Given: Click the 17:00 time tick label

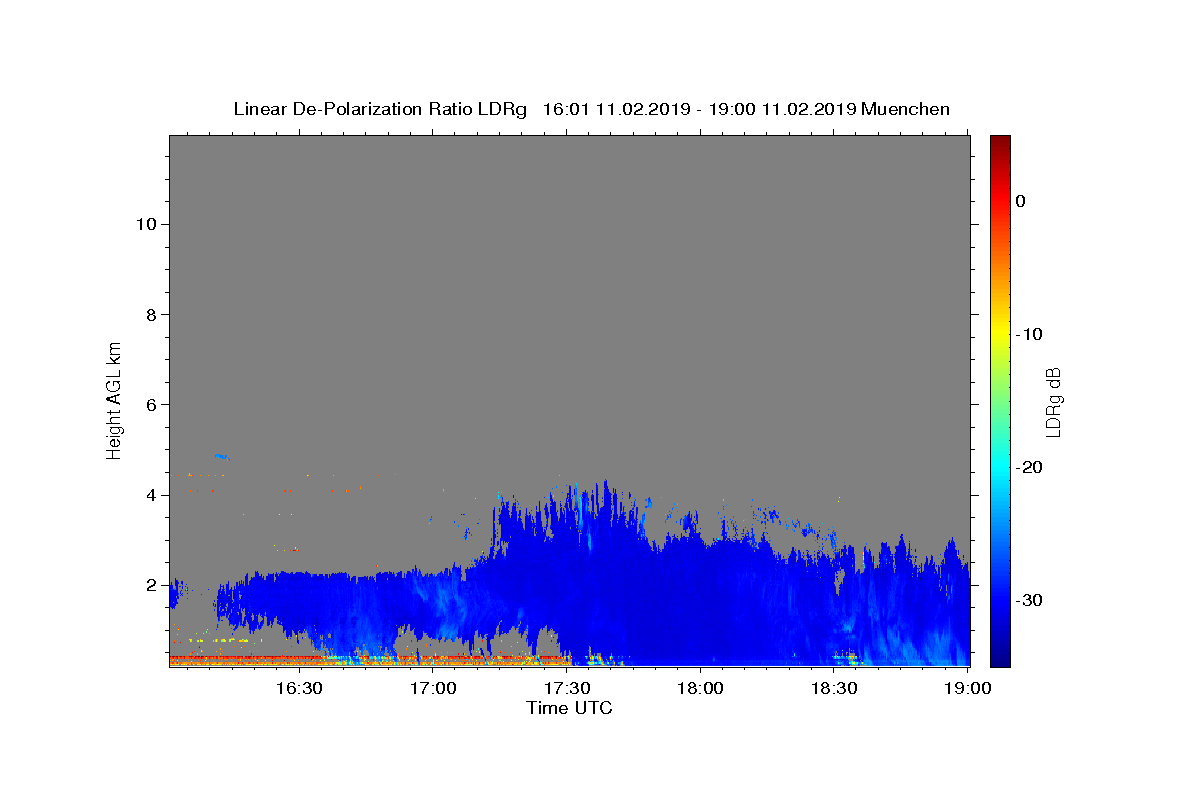Looking at the screenshot, I should [x=433, y=689].
